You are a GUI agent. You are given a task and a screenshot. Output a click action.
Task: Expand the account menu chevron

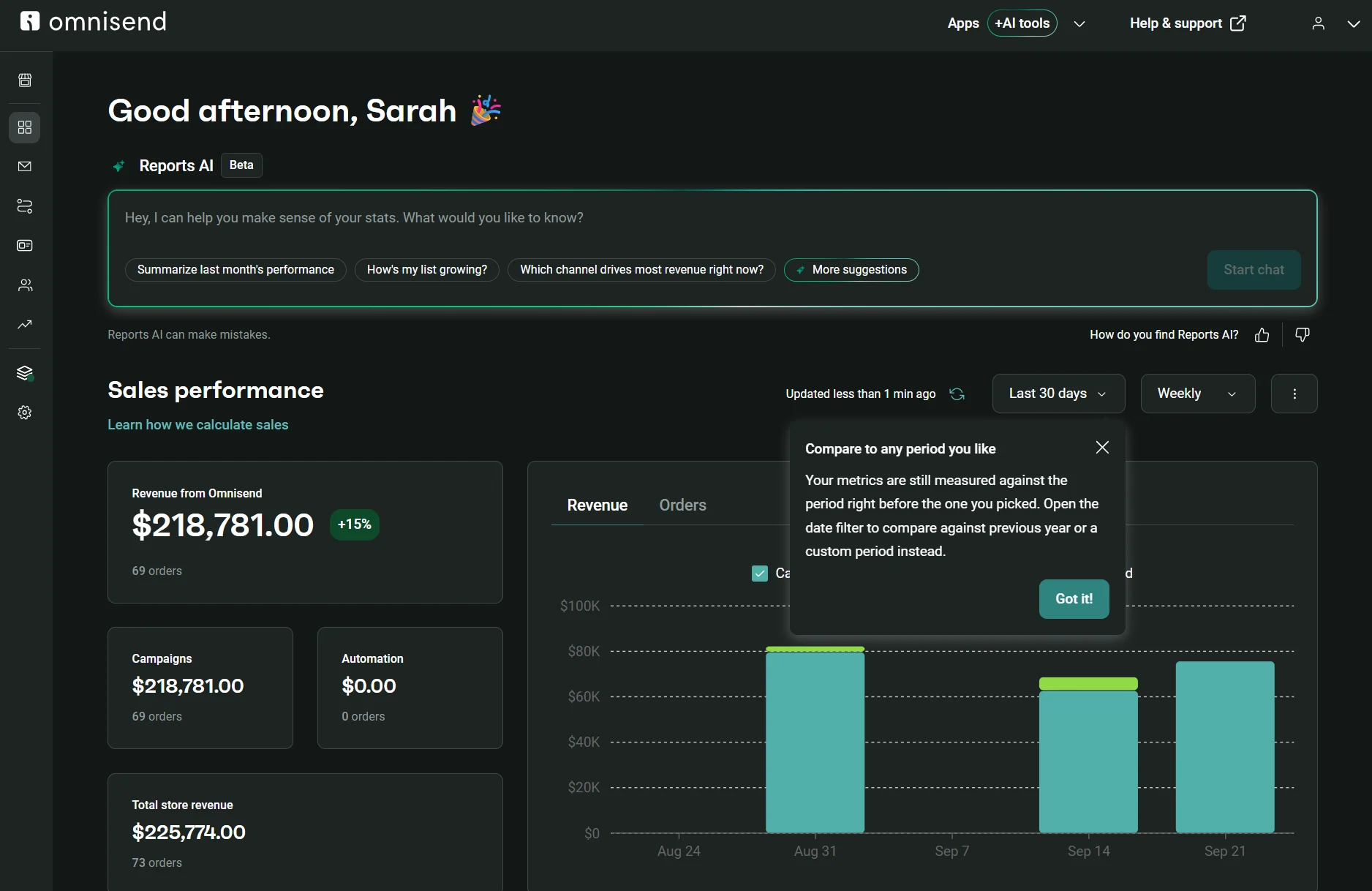(x=1354, y=23)
